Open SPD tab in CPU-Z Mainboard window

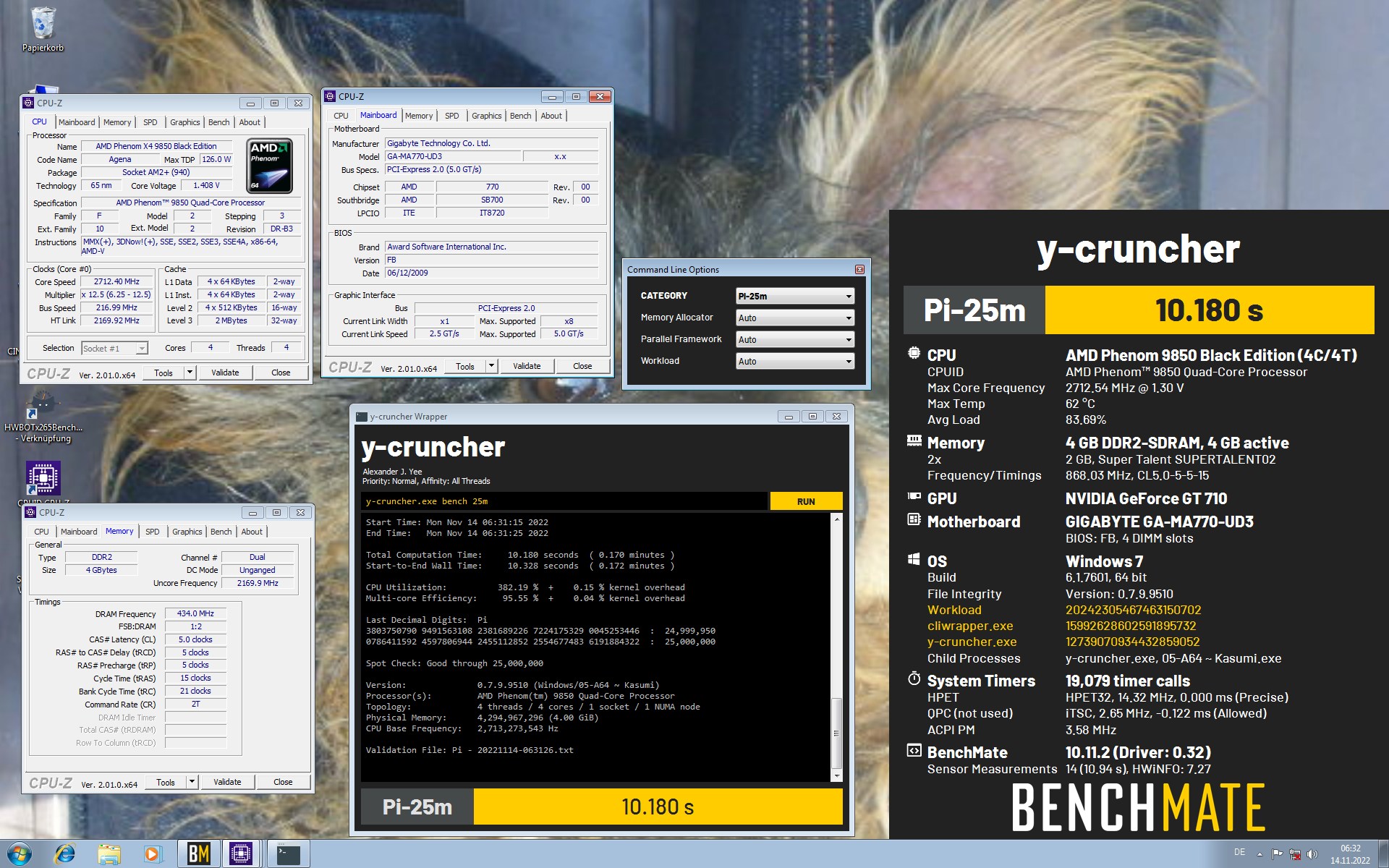pyautogui.click(x=451, y=116)
